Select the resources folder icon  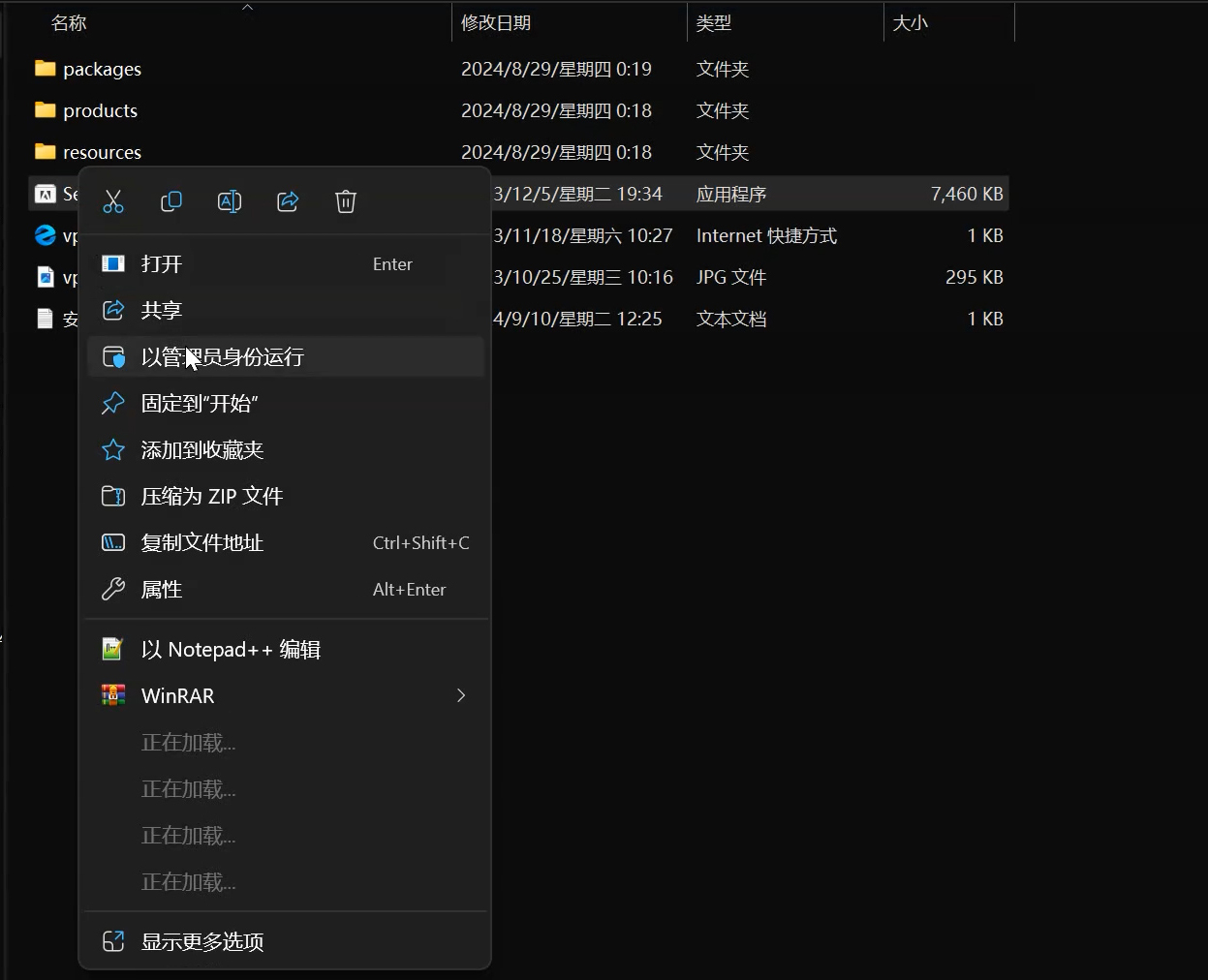pos(46,152)
